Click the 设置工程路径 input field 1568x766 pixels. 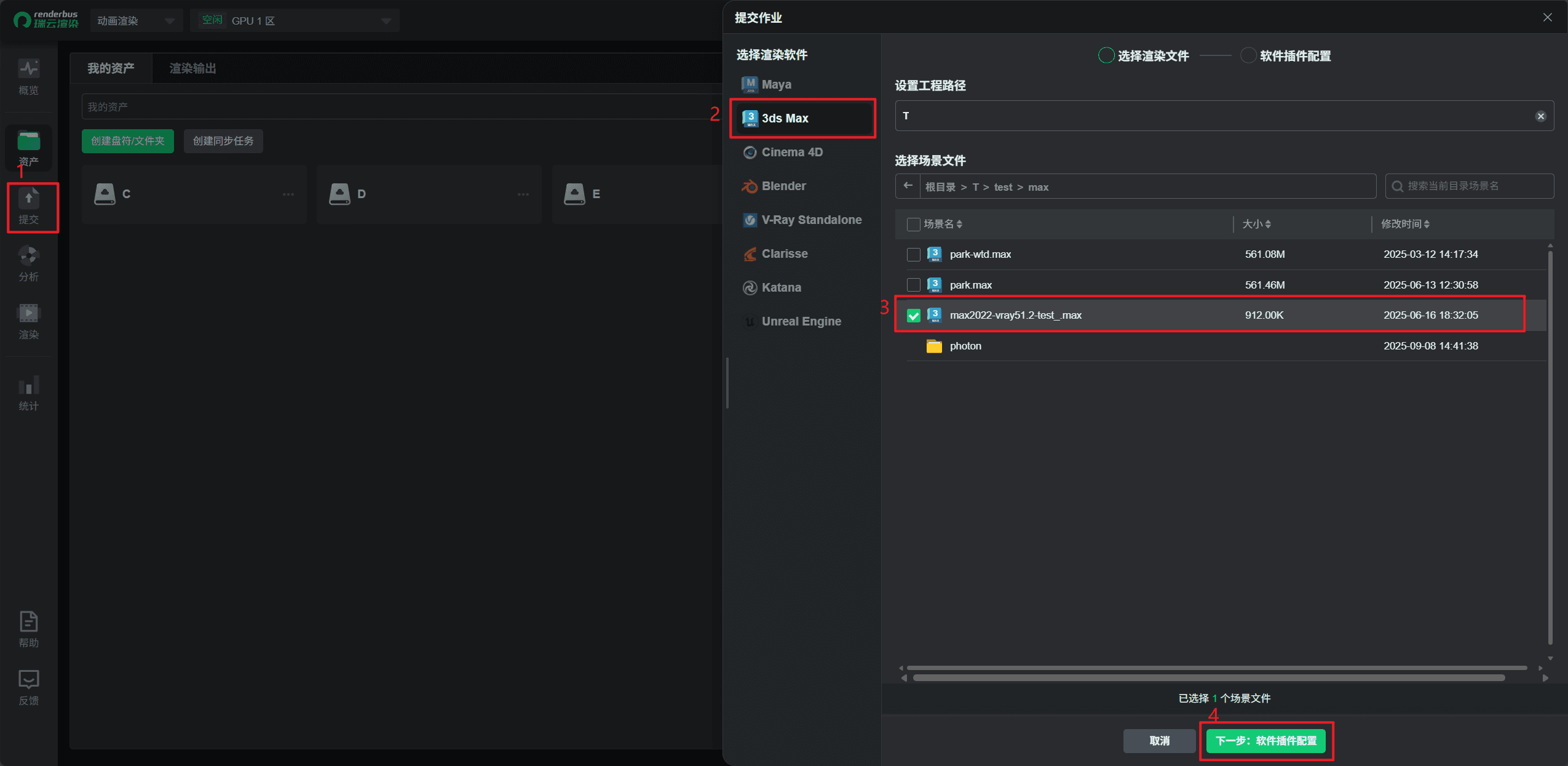pos(1224,116)
